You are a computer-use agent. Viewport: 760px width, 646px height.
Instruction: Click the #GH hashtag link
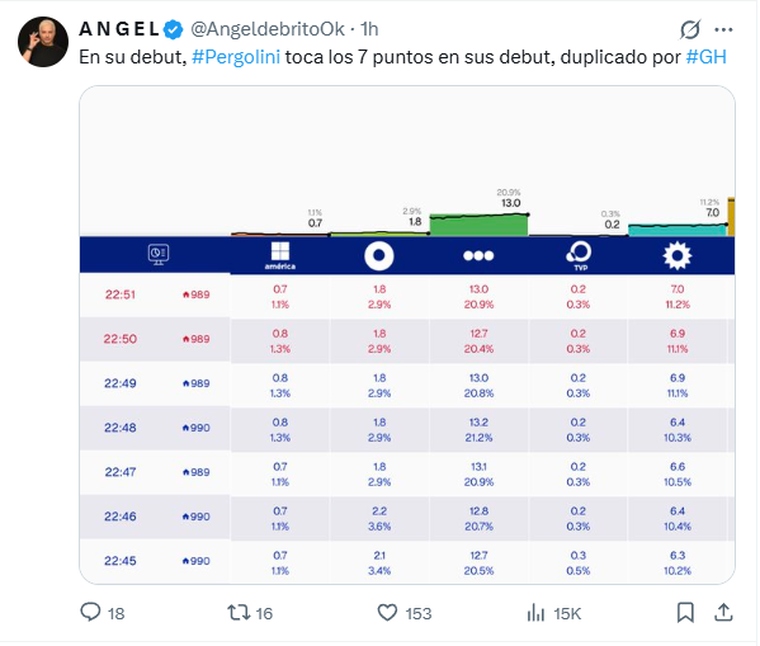706,56
